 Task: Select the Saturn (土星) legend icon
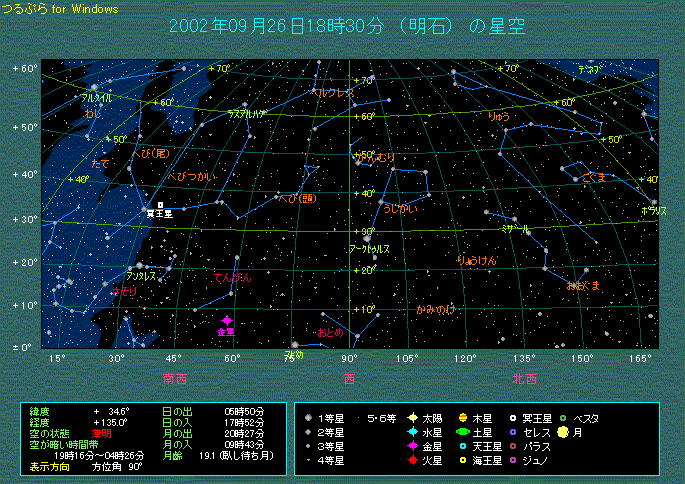(x=462, y=432)
